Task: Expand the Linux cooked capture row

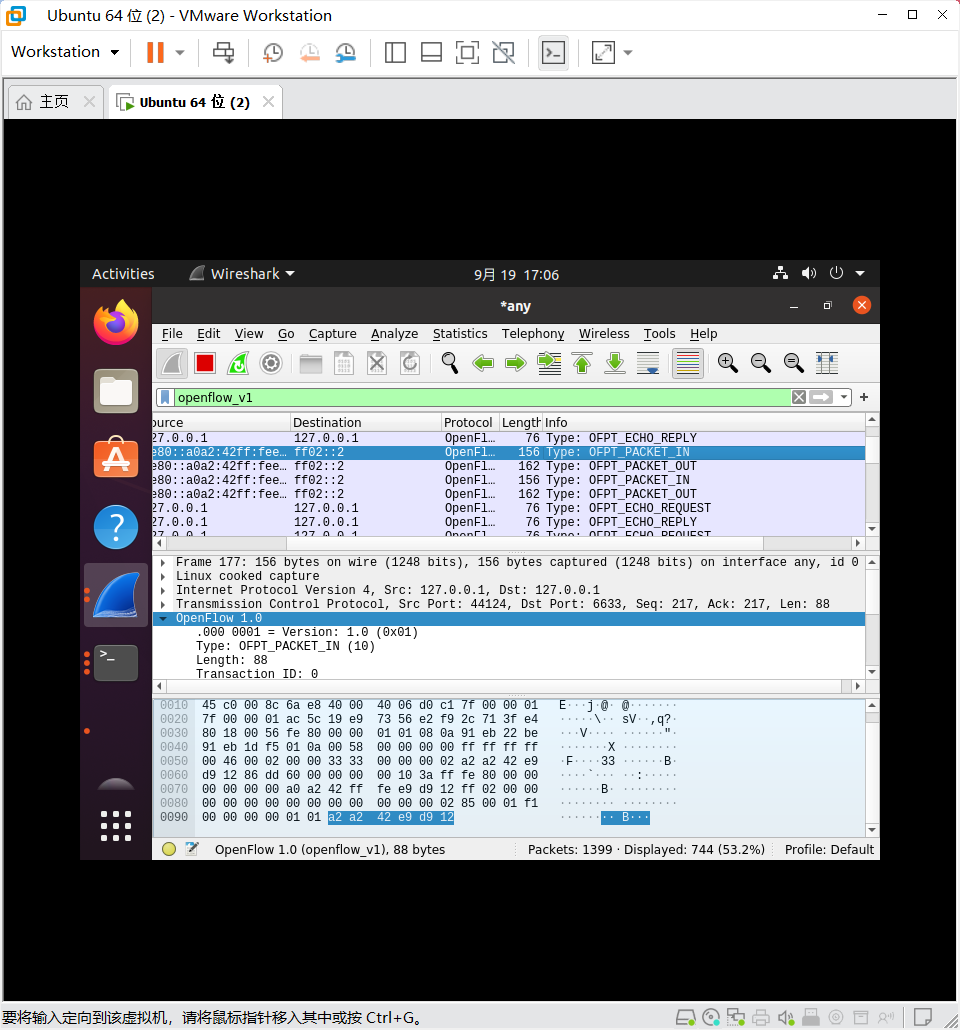Action: click(163, 576)
